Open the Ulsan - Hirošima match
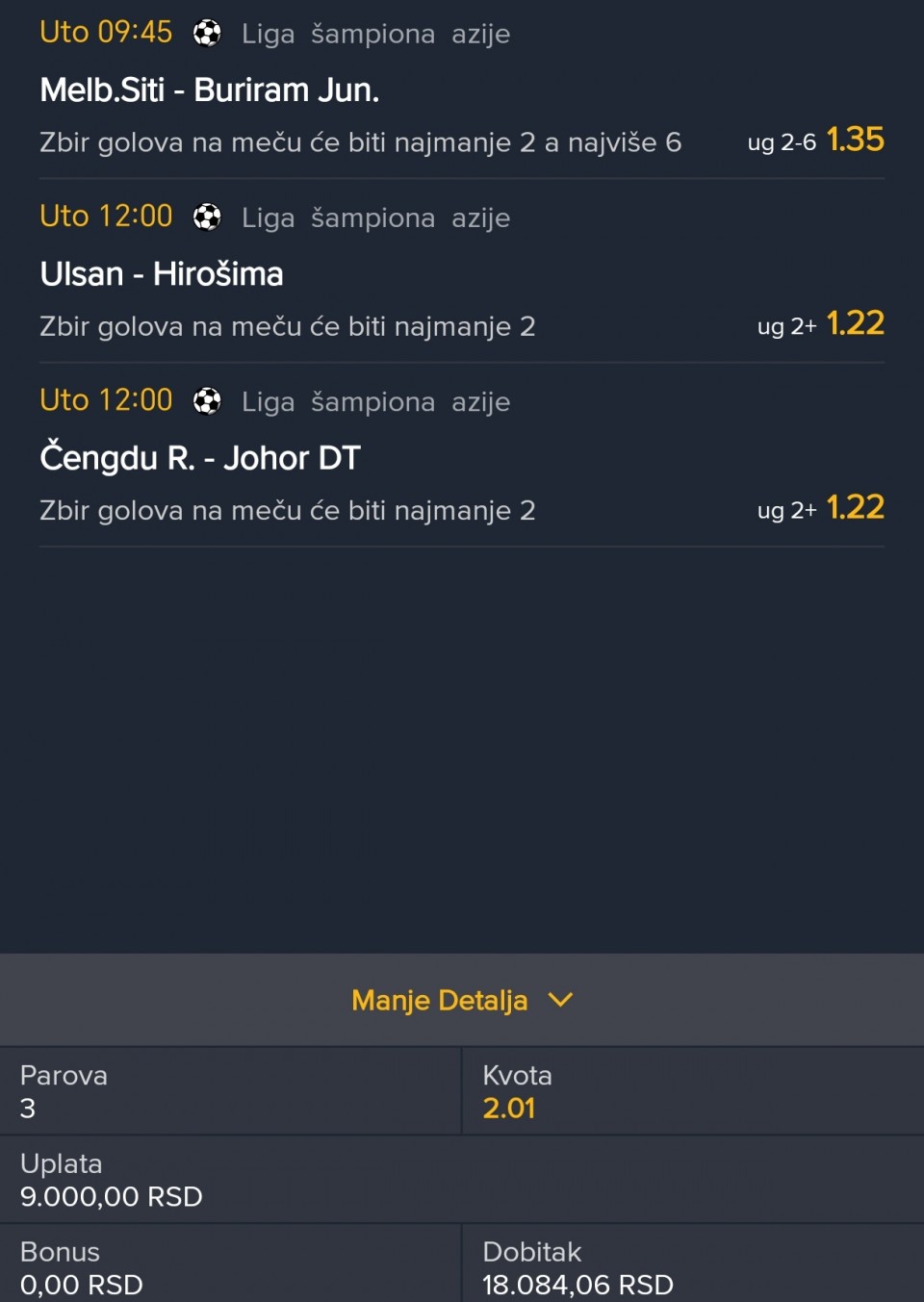924x1302 pixels. (x=162, y=274)
